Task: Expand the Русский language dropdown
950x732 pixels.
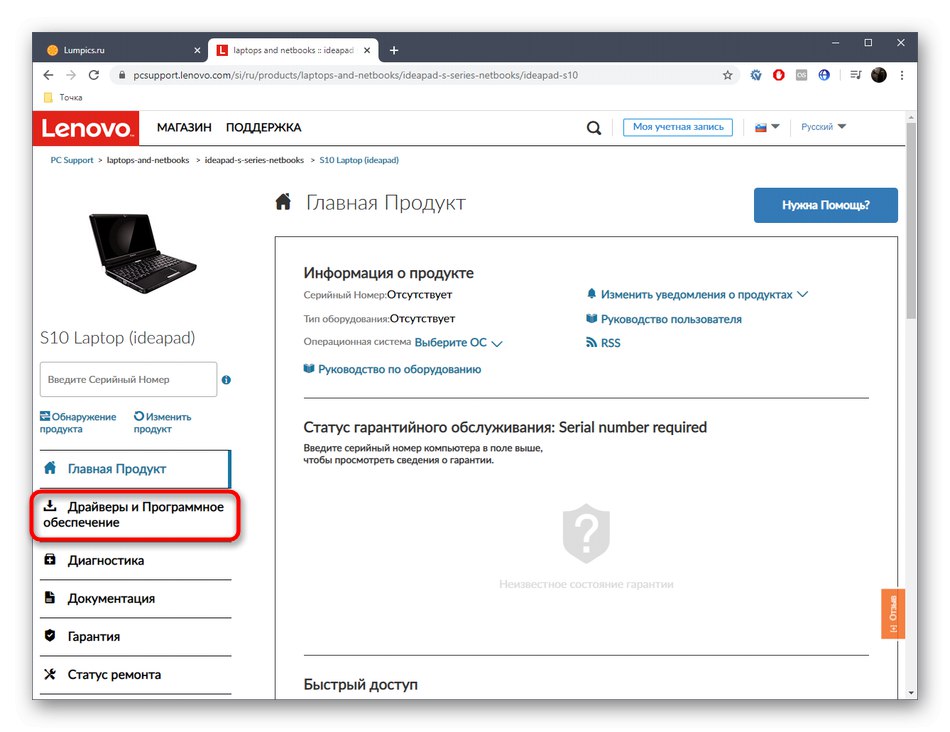Action: 823,127
